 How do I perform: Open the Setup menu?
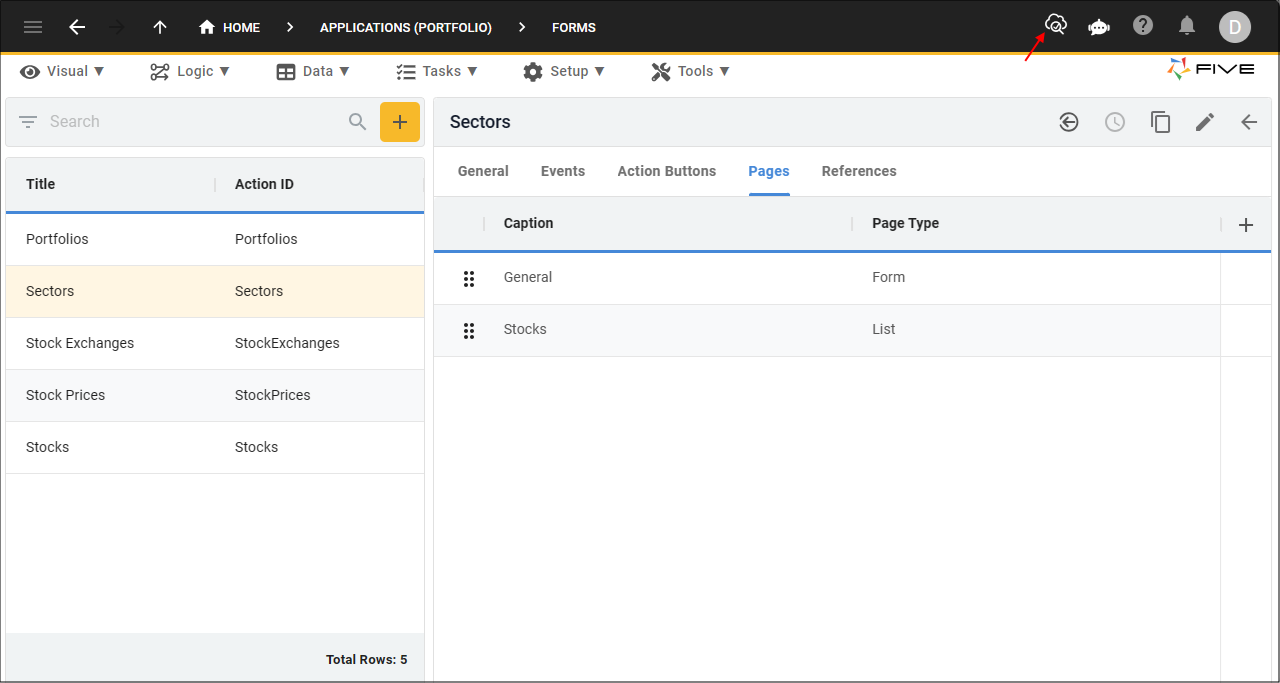(564, 71)
